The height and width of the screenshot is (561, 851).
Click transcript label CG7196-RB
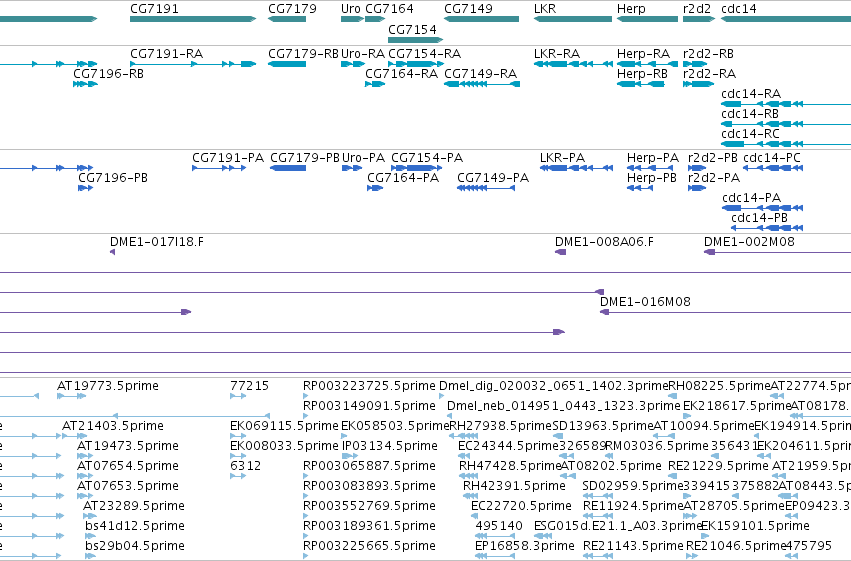tap(109, 74)
